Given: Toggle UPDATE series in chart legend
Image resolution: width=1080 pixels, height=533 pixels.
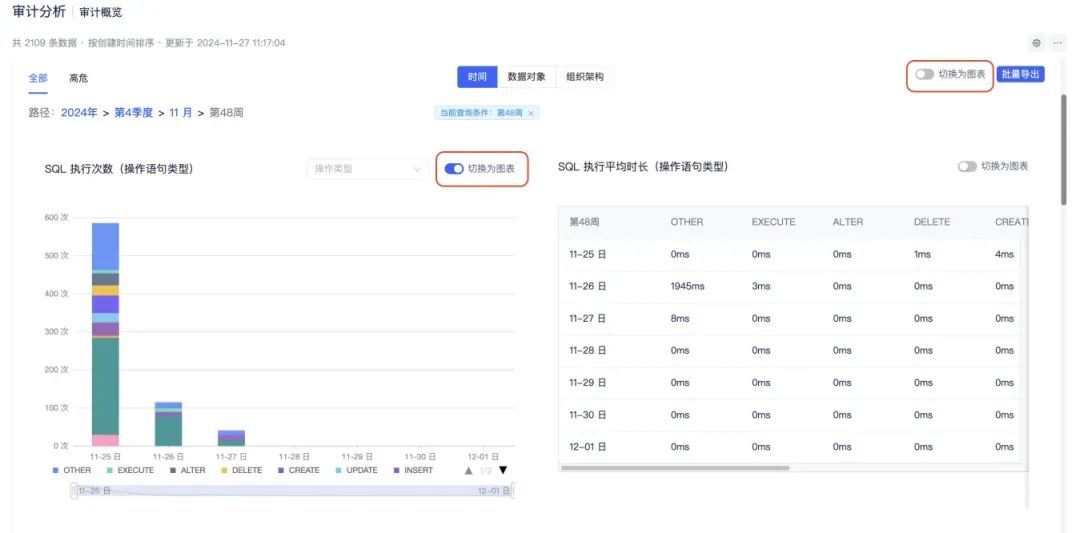Looking at the screenshot, I should click(356, 470).
